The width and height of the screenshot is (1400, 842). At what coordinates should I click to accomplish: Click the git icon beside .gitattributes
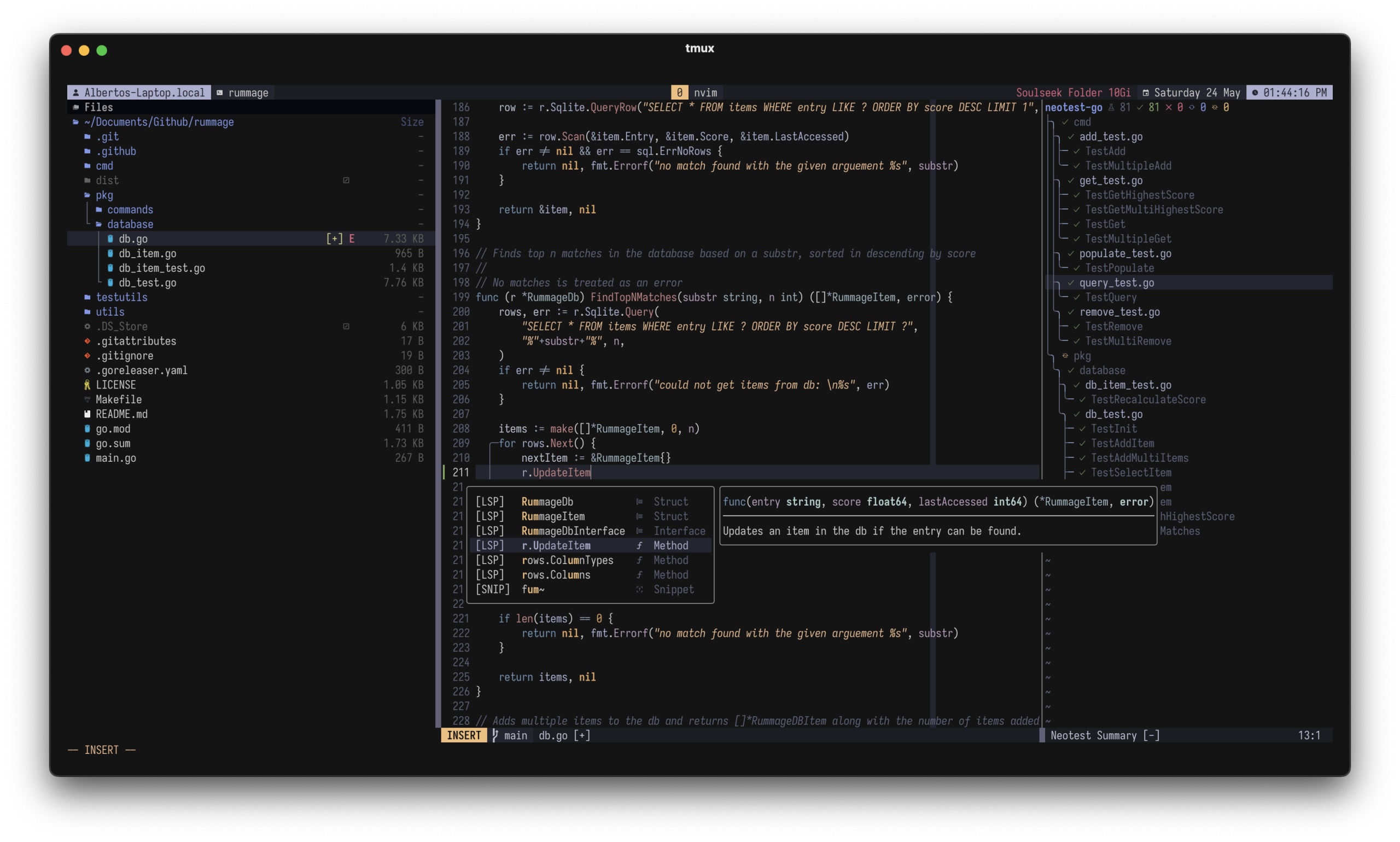point(87,341)
